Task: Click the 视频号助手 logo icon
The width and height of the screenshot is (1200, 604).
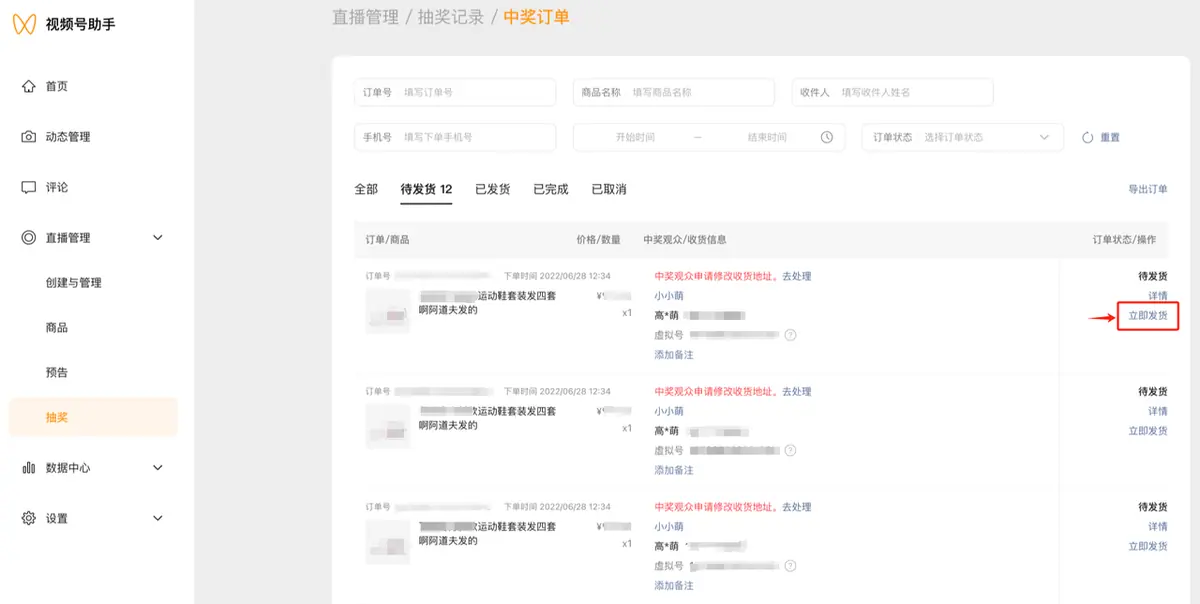Action: click(x=24, y=24)
